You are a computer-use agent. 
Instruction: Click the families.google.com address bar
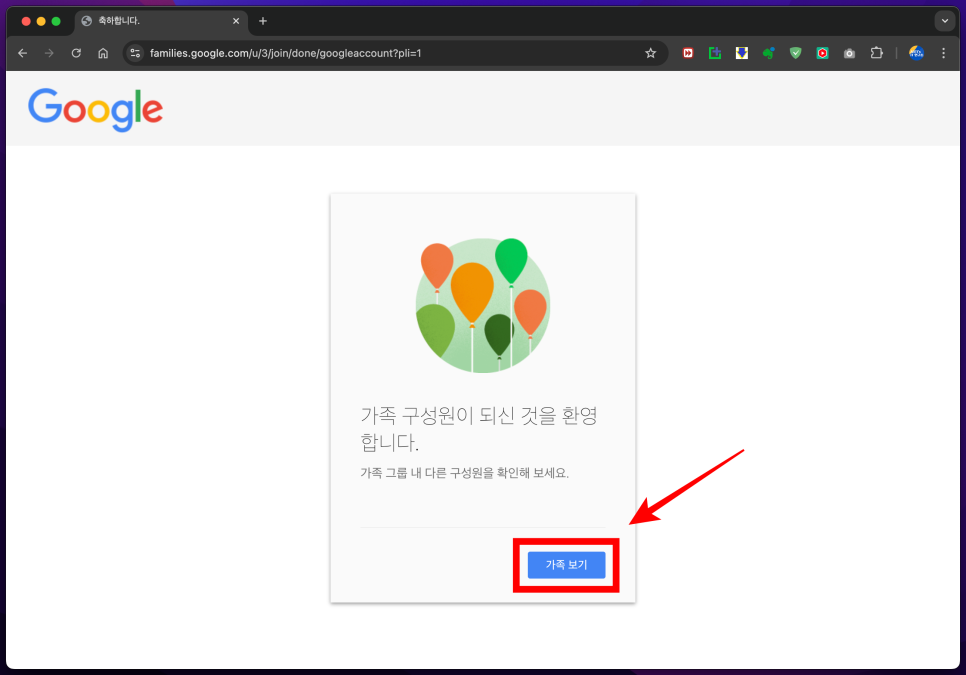click(x=396, y=54)
